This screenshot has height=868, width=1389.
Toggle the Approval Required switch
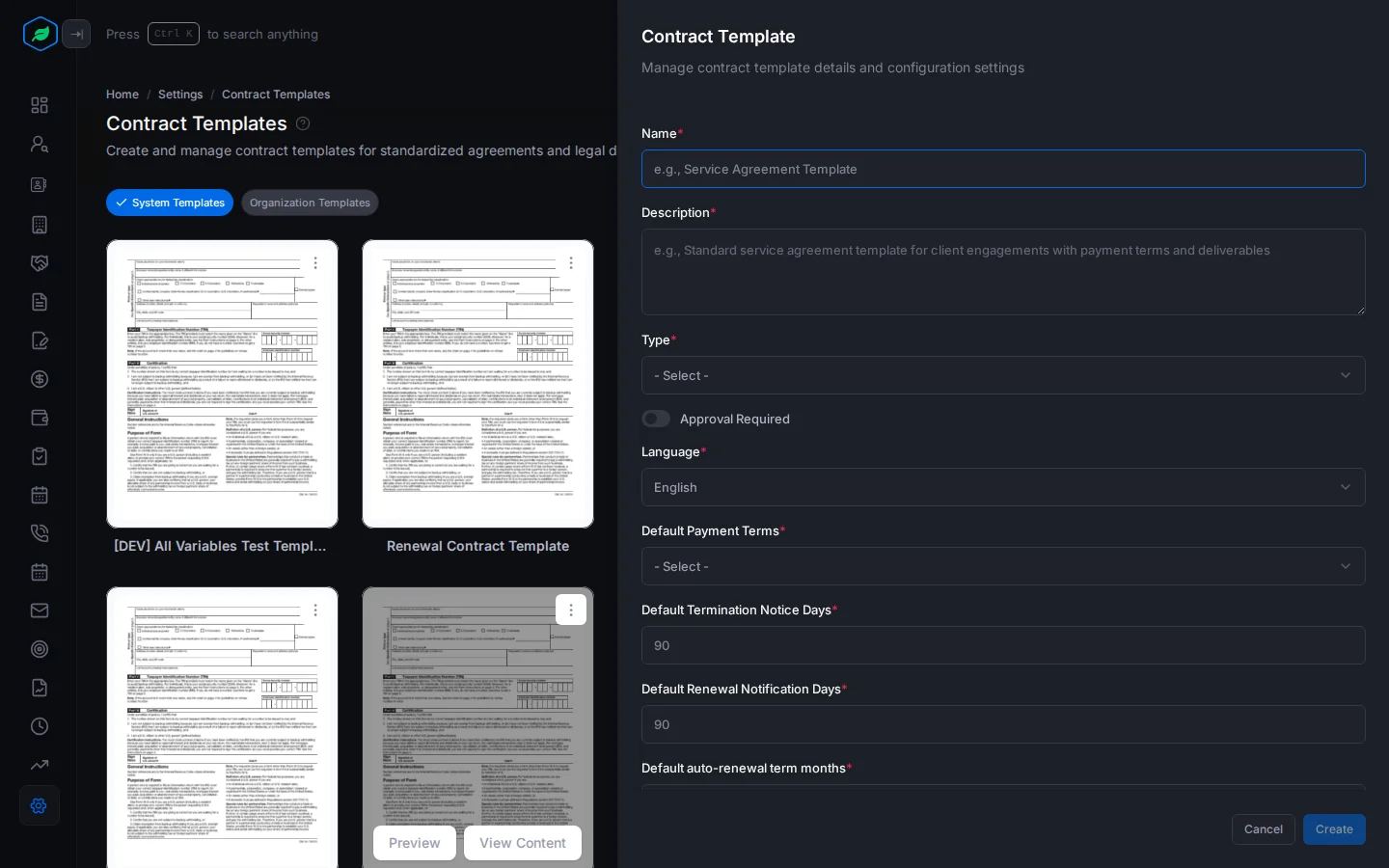656,419
